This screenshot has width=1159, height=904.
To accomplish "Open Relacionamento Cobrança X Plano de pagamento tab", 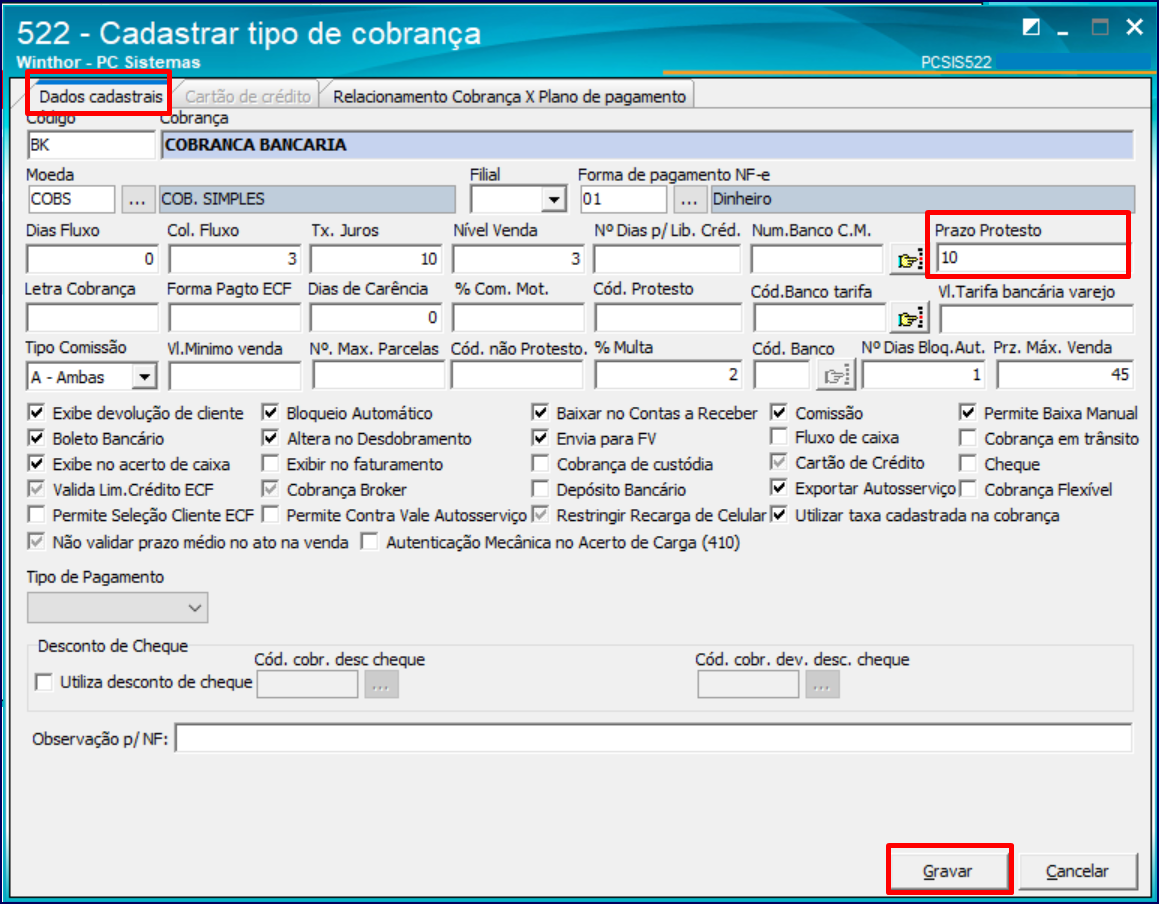I will click(509, 96).
